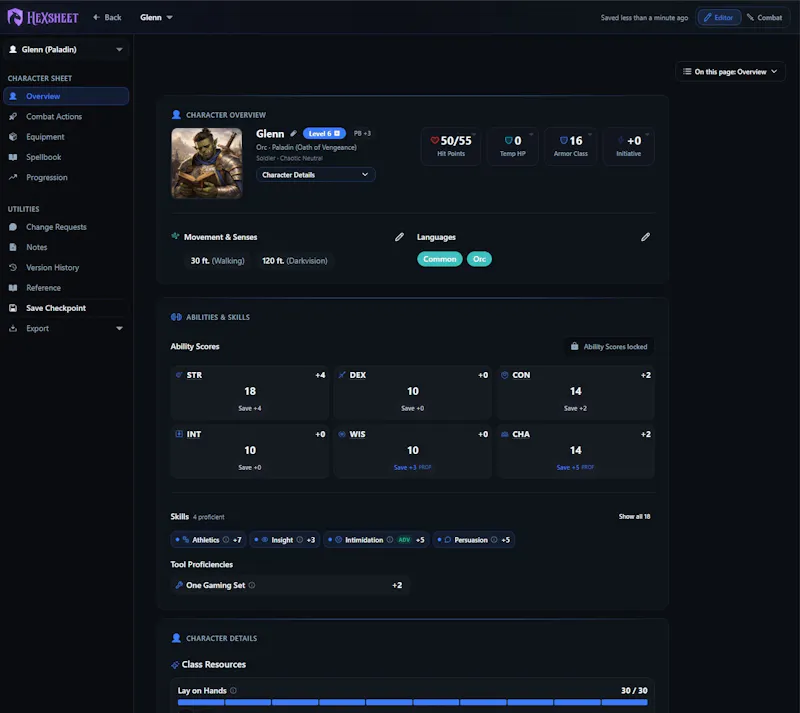Click the Lay on Hands 30 / 30 value
This screenshot has height=713, width=800.
(634, 691)
